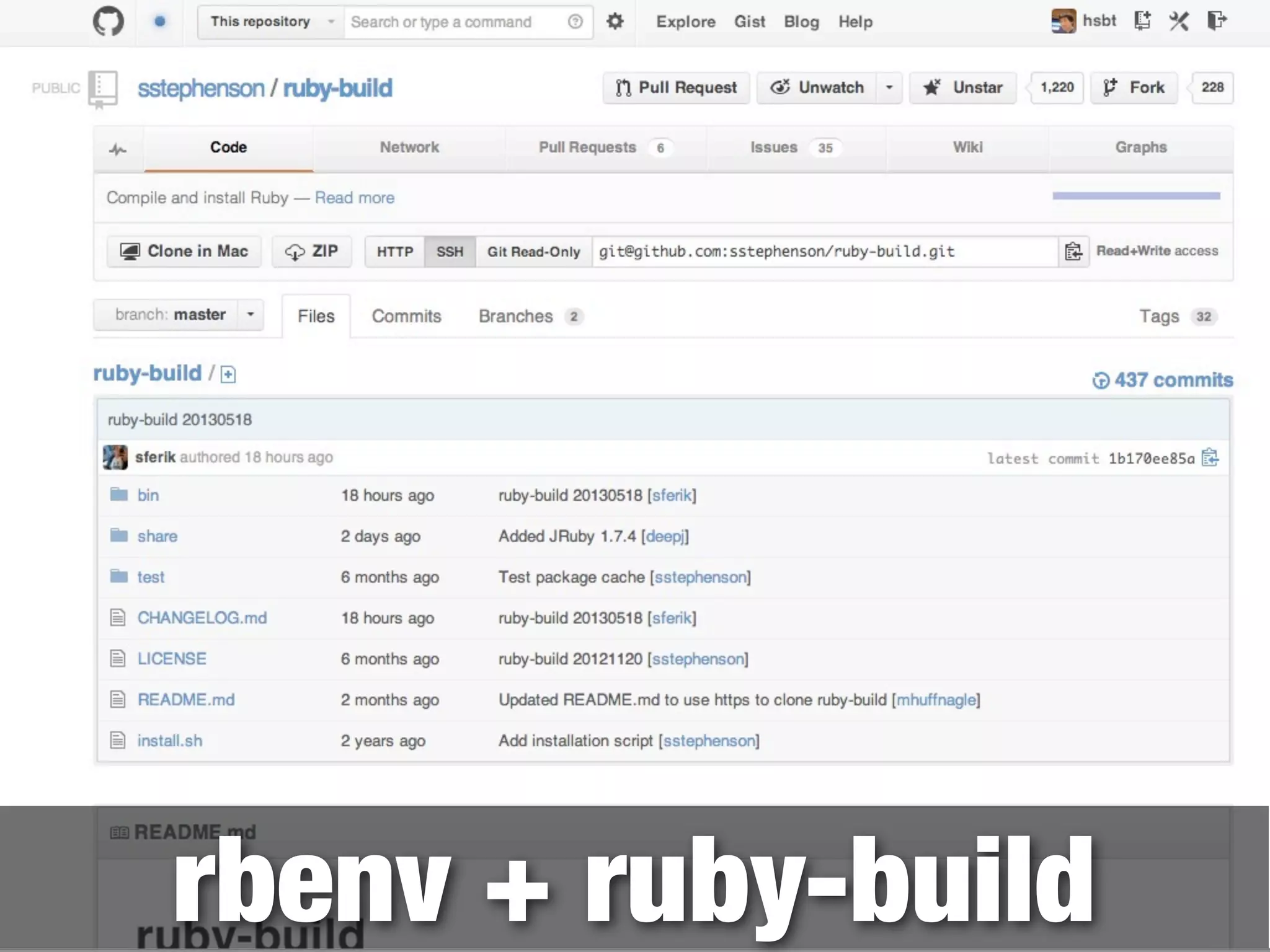View the 1,220 stargazers count
This screenshot has height=952, width=1270.
[x=1057, y=87]
